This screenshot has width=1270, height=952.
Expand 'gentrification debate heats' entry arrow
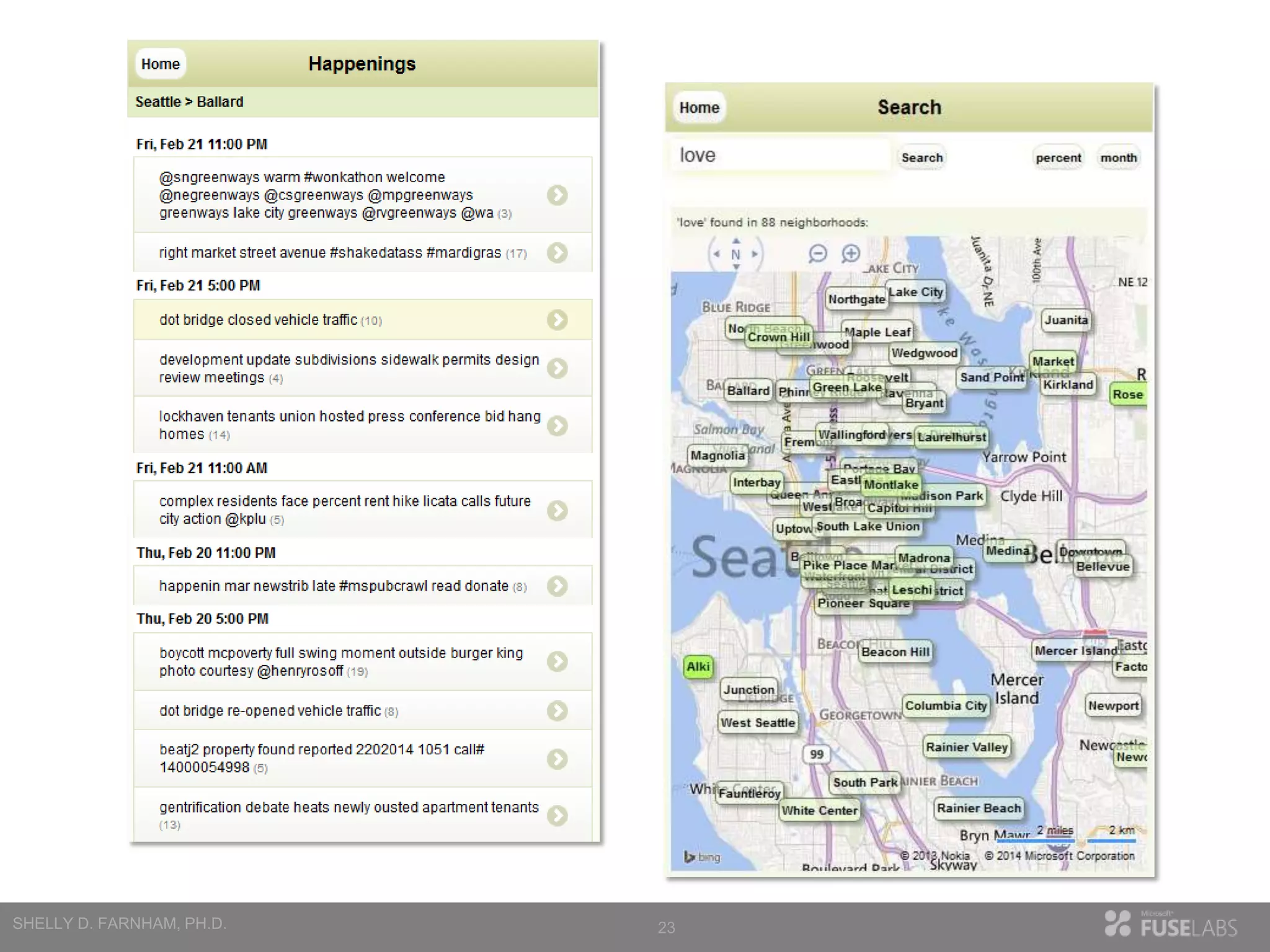[557, 816]
